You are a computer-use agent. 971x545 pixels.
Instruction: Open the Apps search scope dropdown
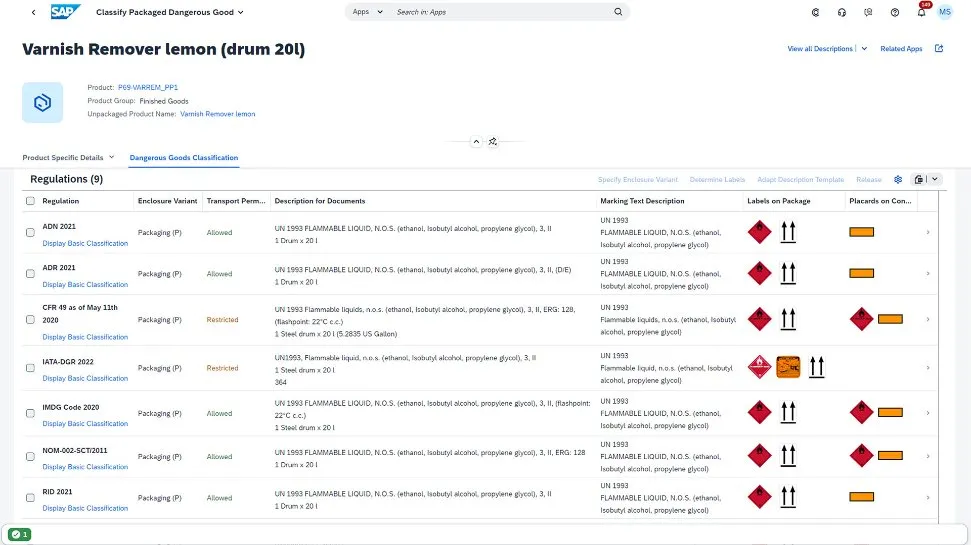(366, 12)
